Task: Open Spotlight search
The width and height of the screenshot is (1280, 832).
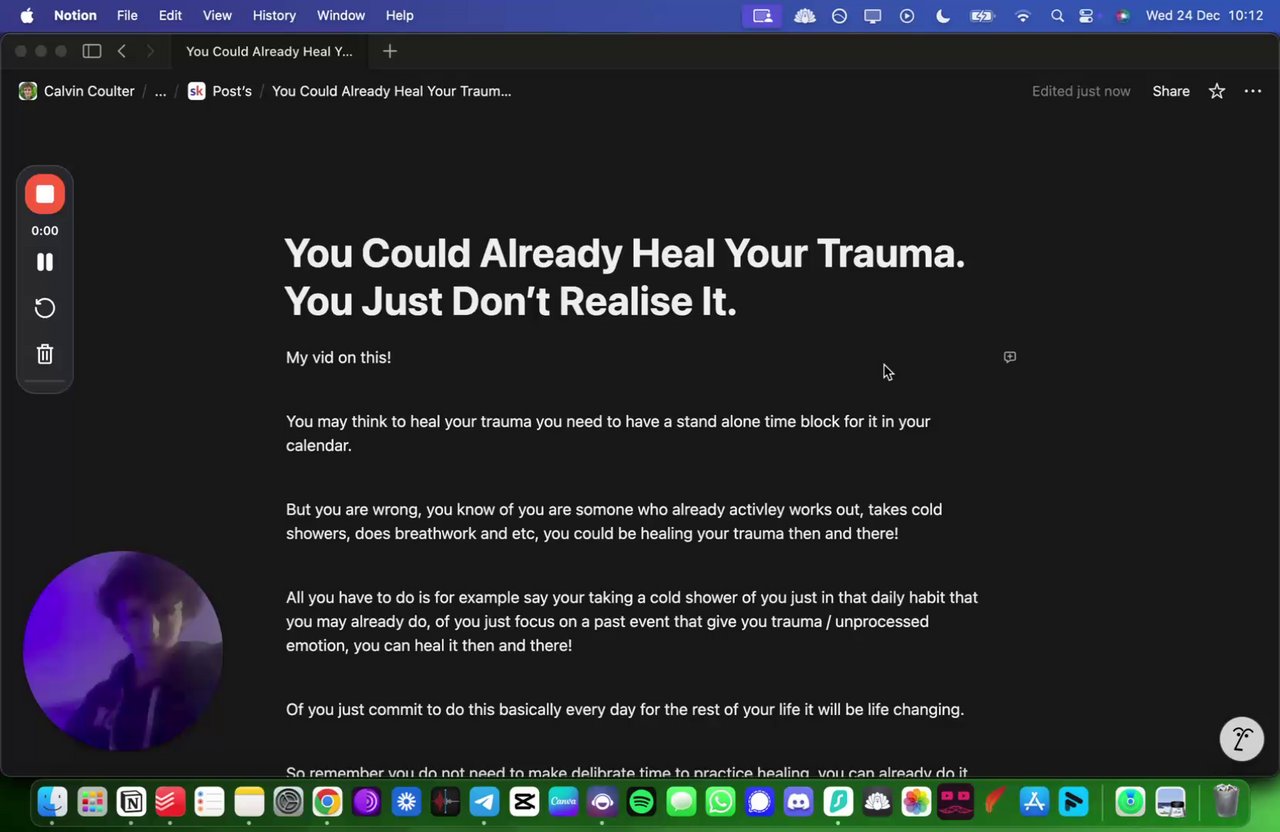Action: [x=1057, y=15]
